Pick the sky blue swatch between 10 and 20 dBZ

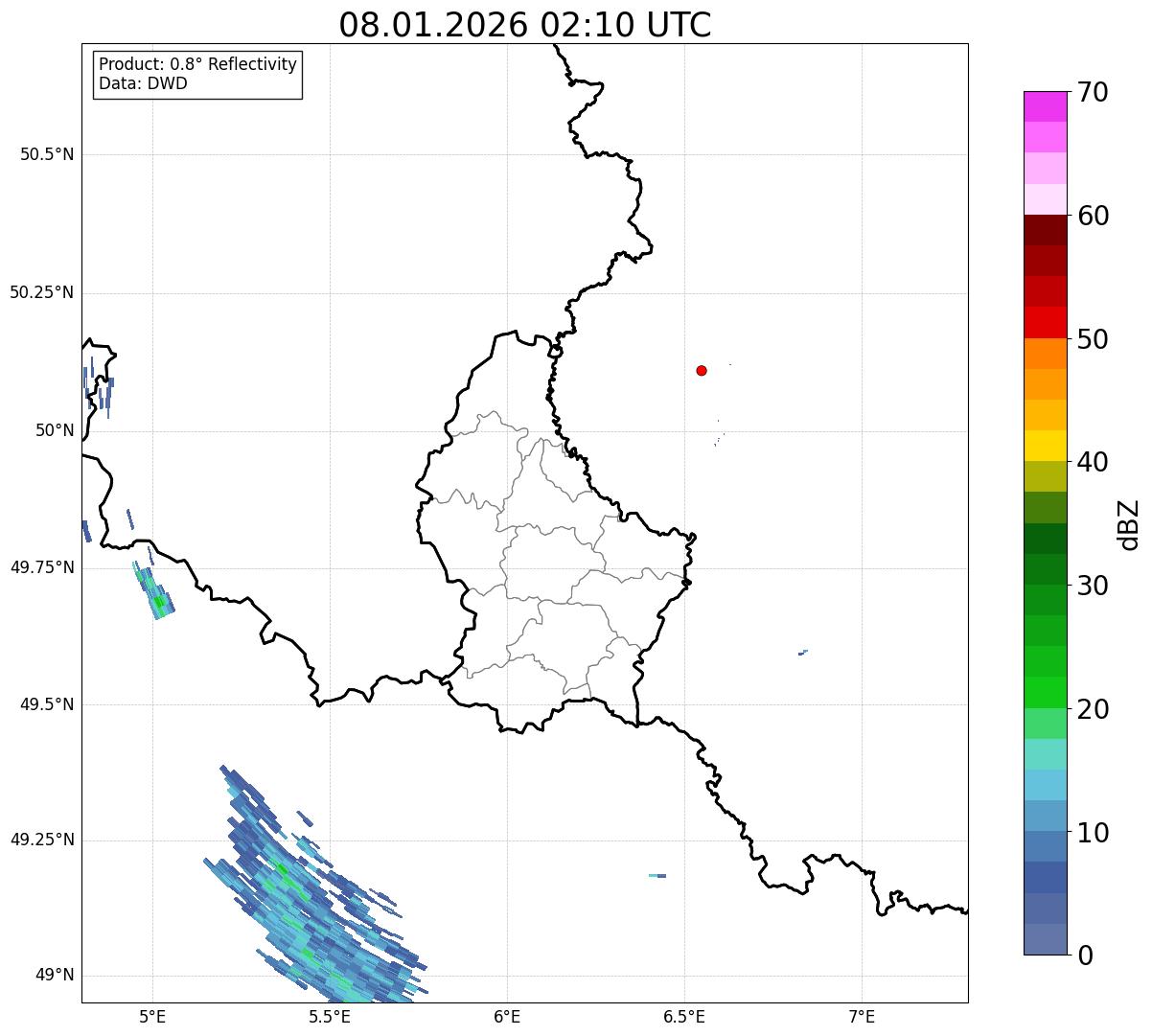pos(1045,785)
